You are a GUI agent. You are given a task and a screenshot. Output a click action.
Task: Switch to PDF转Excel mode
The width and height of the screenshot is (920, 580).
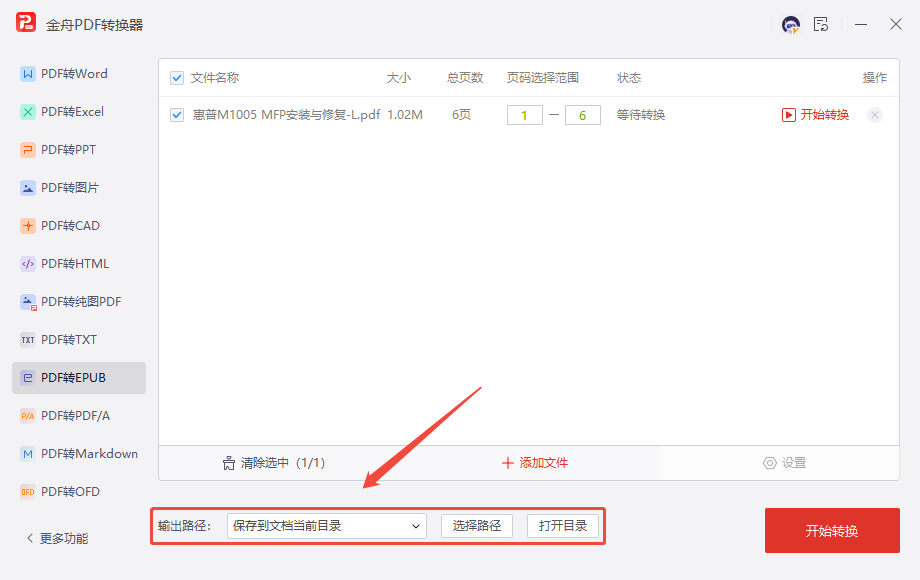pyautogui.click(x=79, y=112)
